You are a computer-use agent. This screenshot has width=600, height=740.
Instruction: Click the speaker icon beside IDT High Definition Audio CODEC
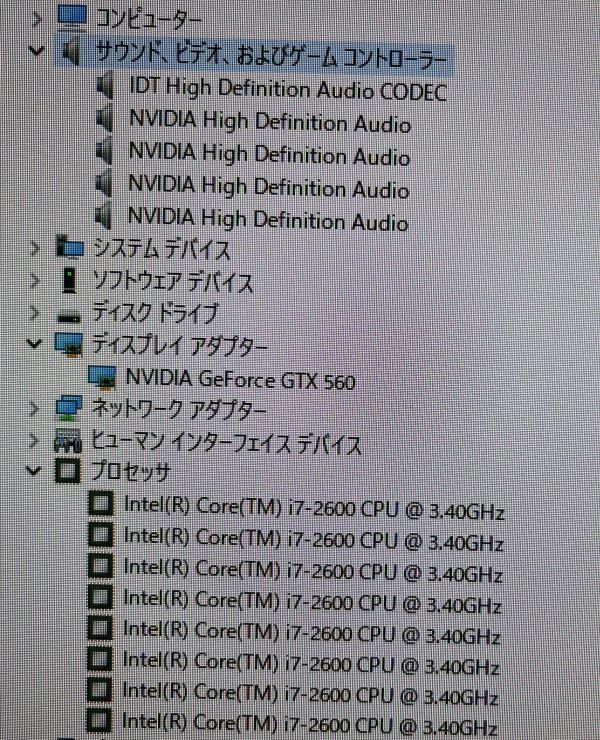click(x=105, y=86)
